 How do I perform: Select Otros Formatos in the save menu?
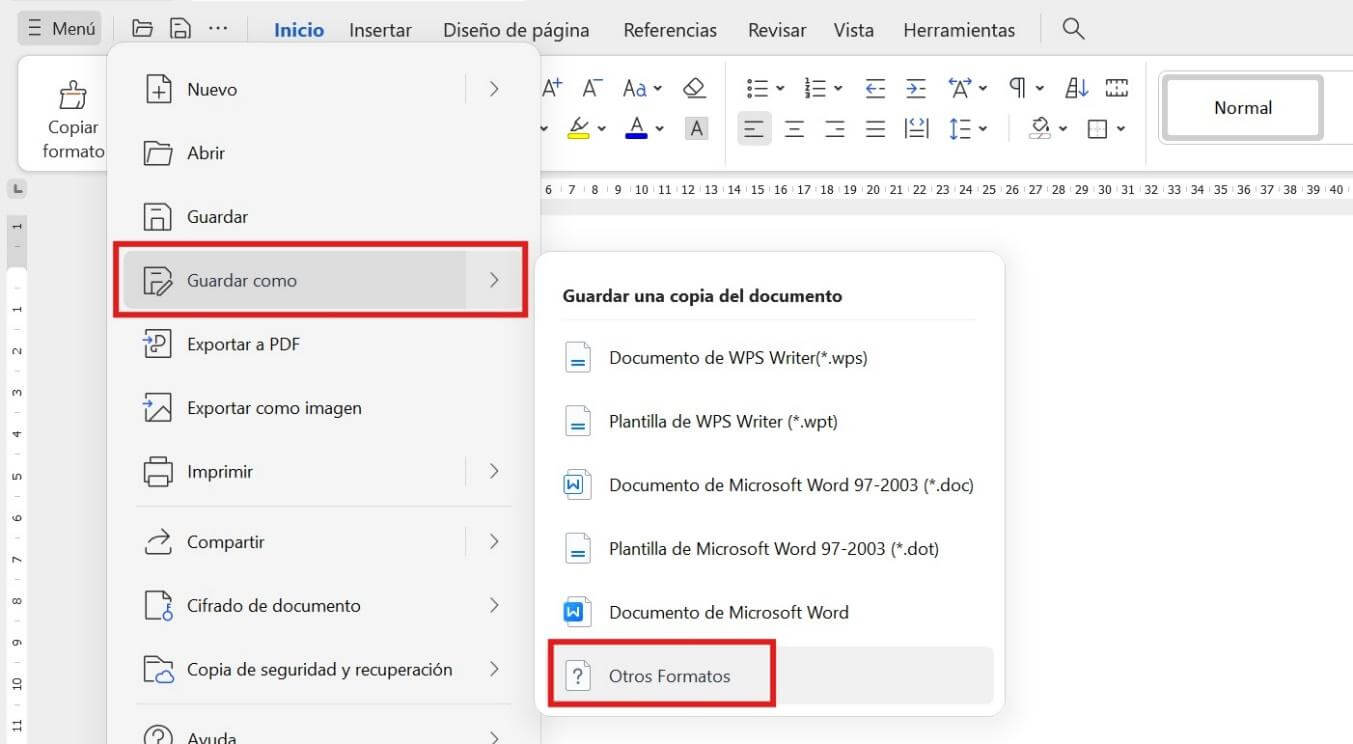coord(670,675)
